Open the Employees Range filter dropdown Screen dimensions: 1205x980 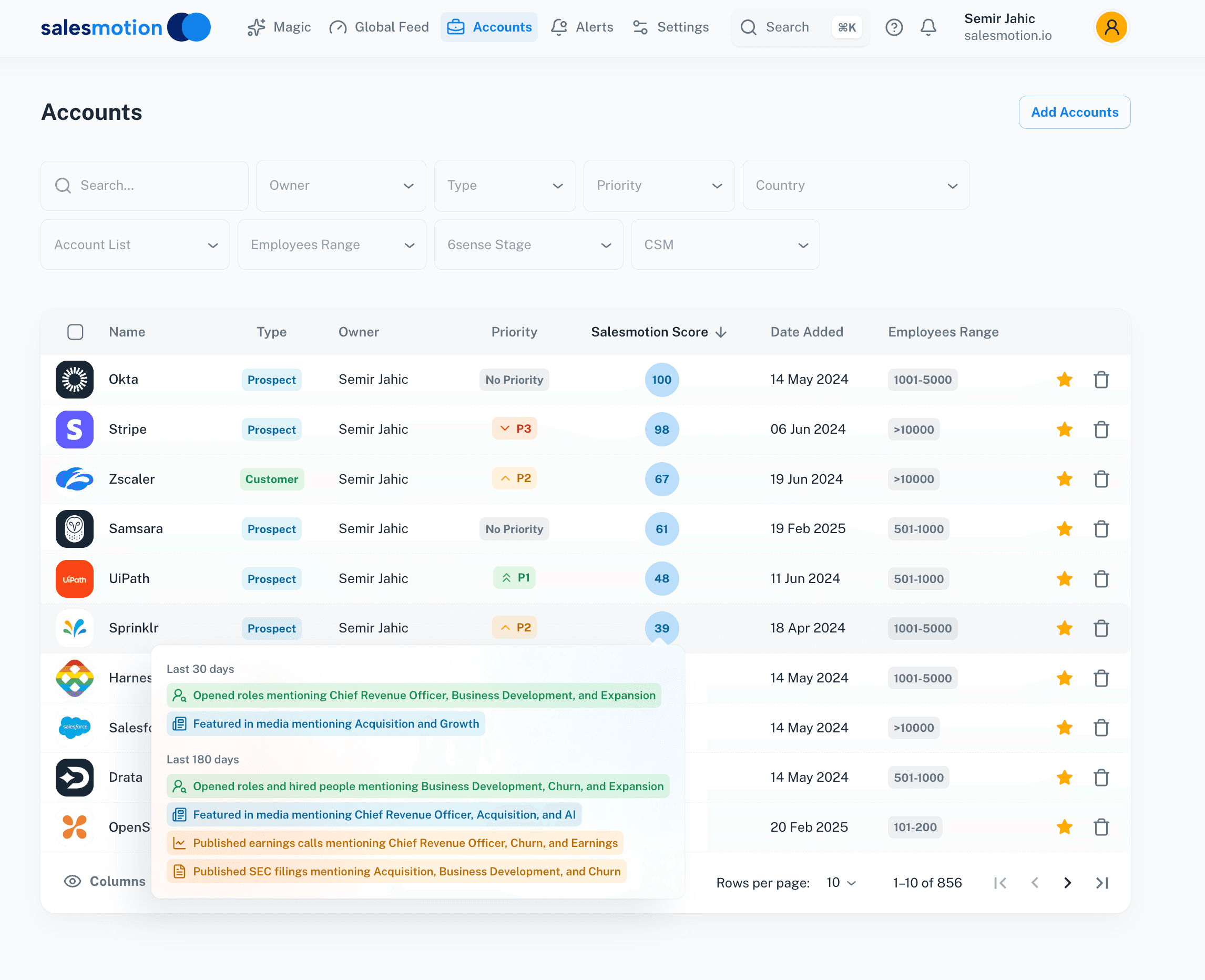click(x=332, y=244)
